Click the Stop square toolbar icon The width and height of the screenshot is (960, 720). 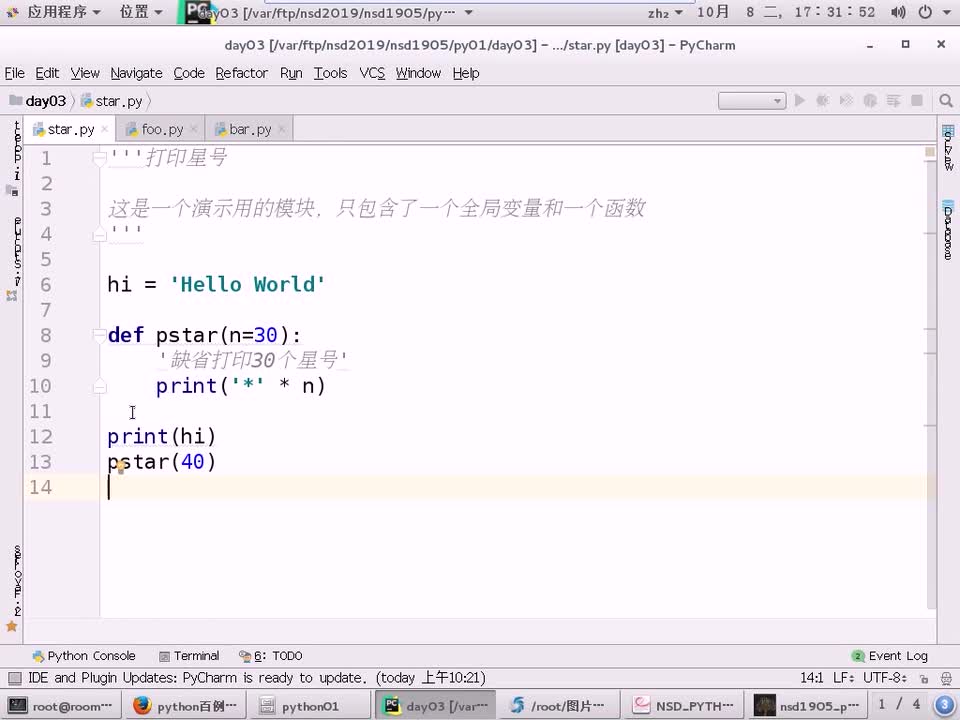917,100
